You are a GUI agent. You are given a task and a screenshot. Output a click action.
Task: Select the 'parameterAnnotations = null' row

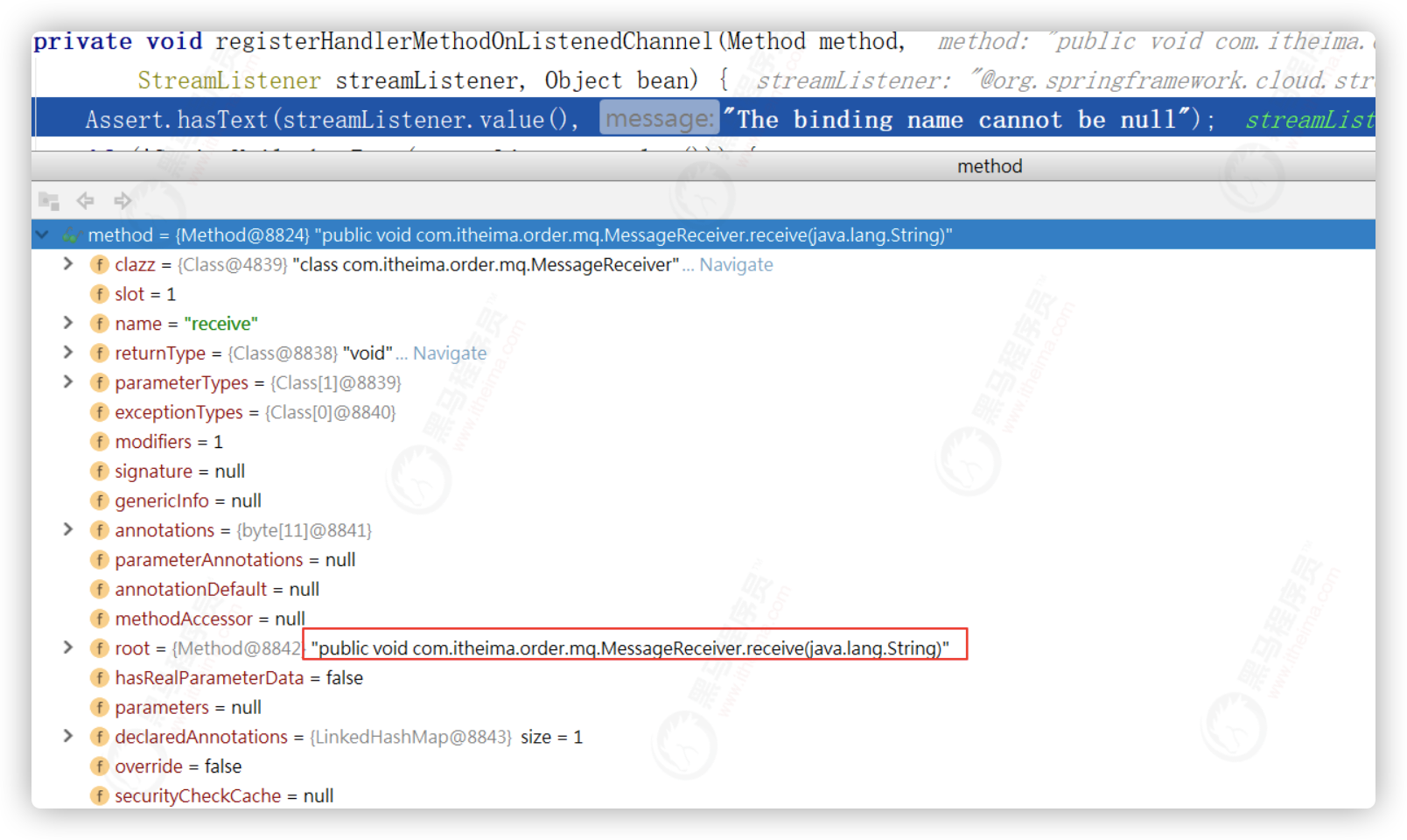[703, 560]
